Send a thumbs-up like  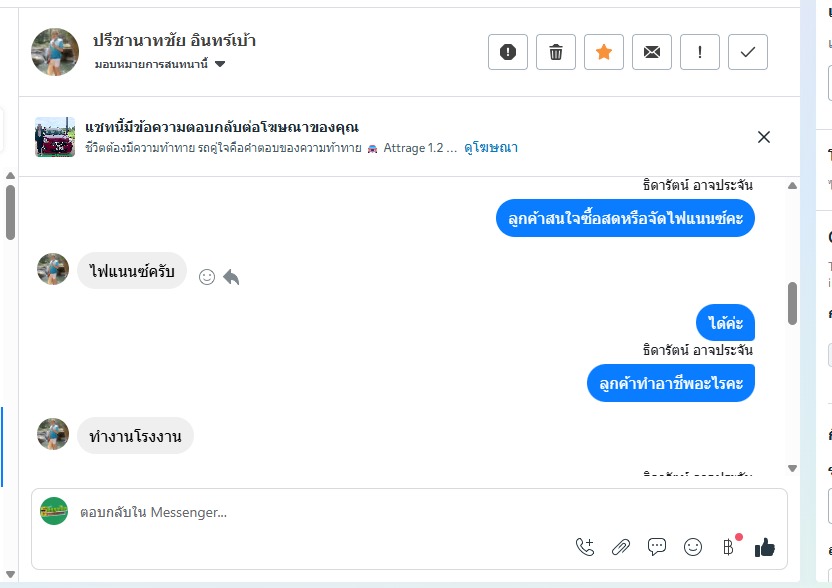tap(765, 547)
